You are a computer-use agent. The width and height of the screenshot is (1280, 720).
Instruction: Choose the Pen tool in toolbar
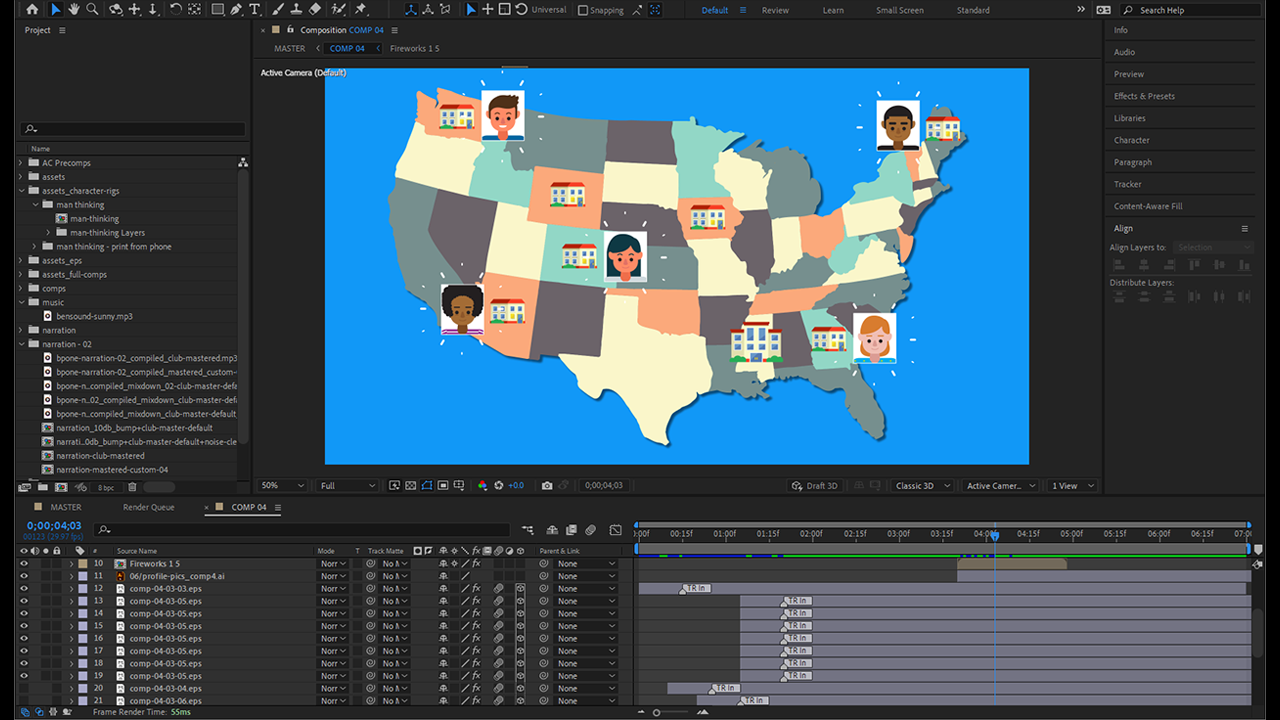pyautogui.click(x=236, y=9)
